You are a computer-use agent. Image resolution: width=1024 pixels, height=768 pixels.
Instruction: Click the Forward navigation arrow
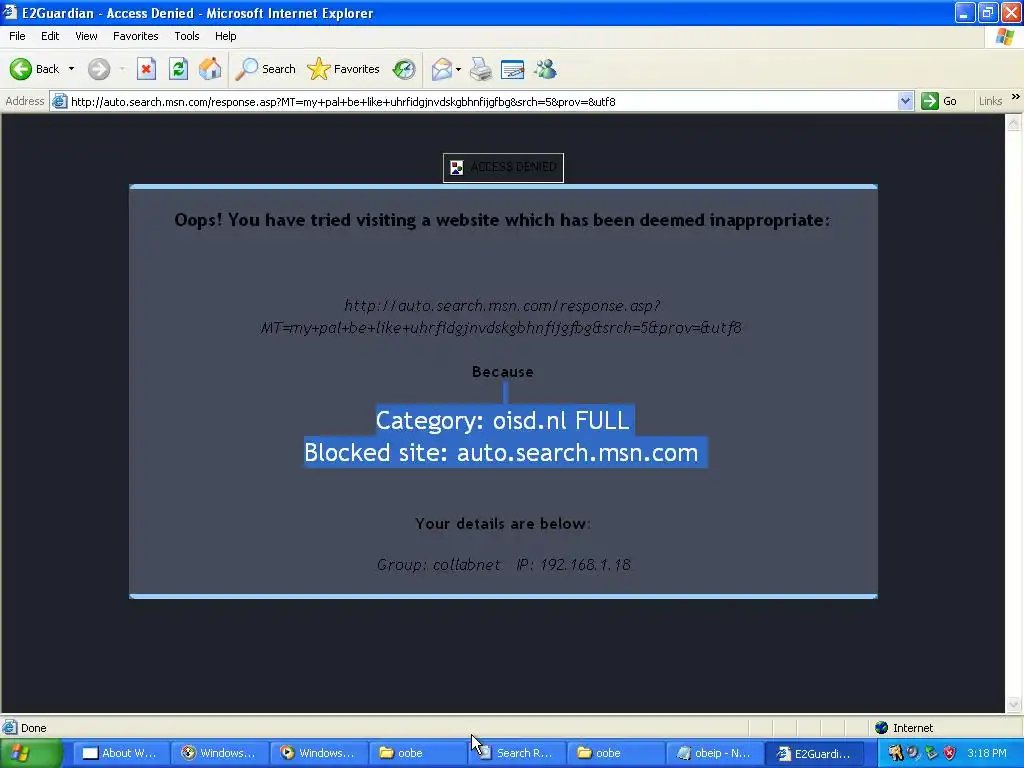tap(99, 69)
